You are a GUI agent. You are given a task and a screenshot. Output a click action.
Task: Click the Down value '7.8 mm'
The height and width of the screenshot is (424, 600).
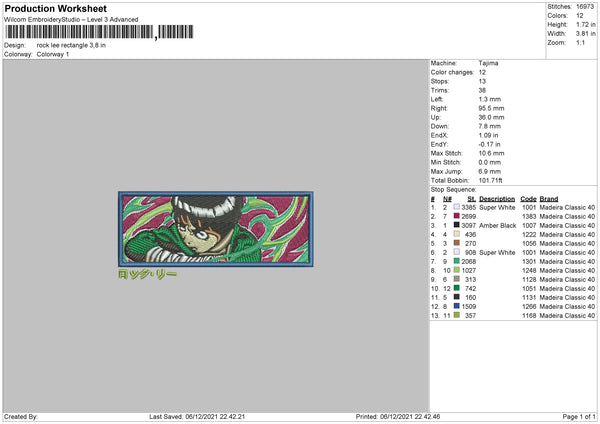click(489, 126)
